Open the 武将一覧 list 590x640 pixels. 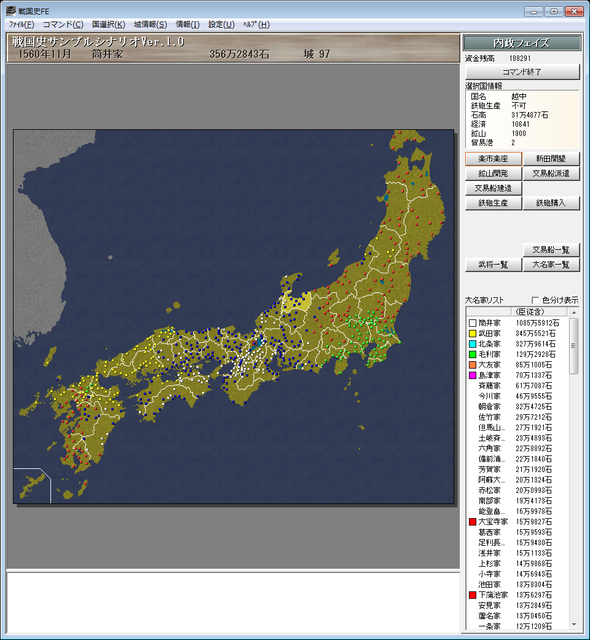pyautogui.click(x=493, y=264)
